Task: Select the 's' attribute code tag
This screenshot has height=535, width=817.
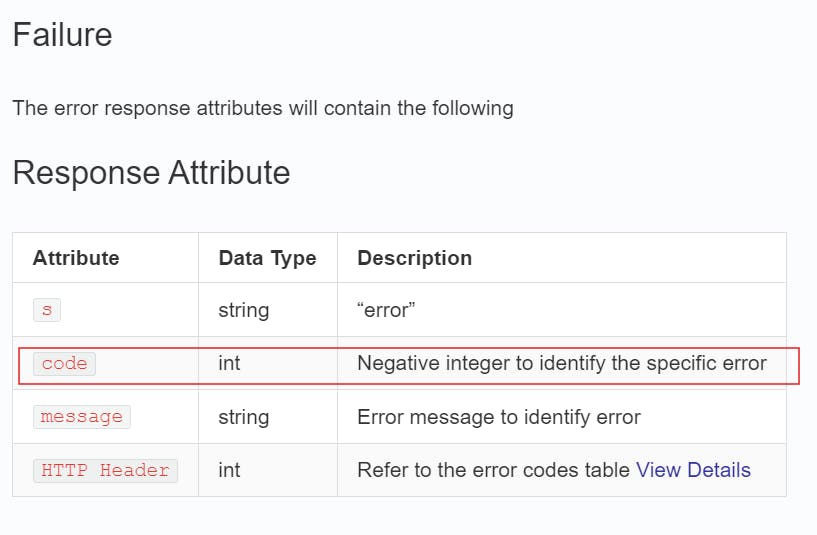Action: pyautogui.click(x=46, y=310)
